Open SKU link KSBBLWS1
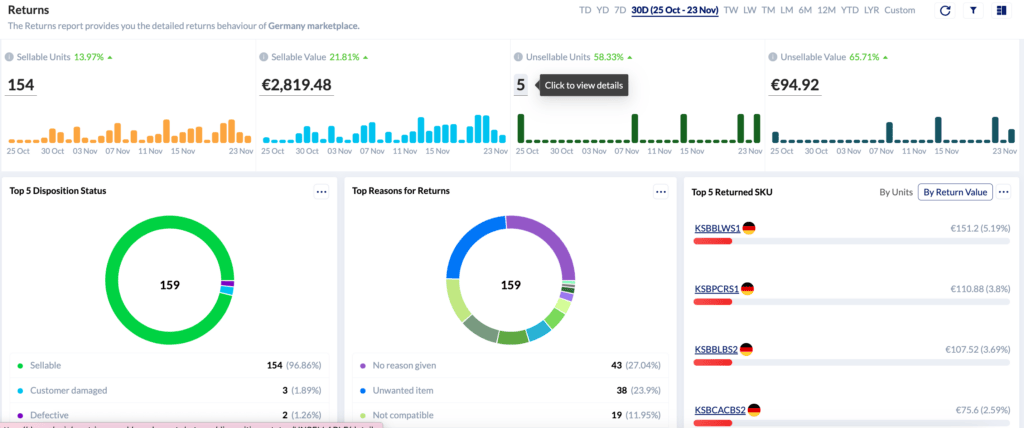 (x=717, y=229)
